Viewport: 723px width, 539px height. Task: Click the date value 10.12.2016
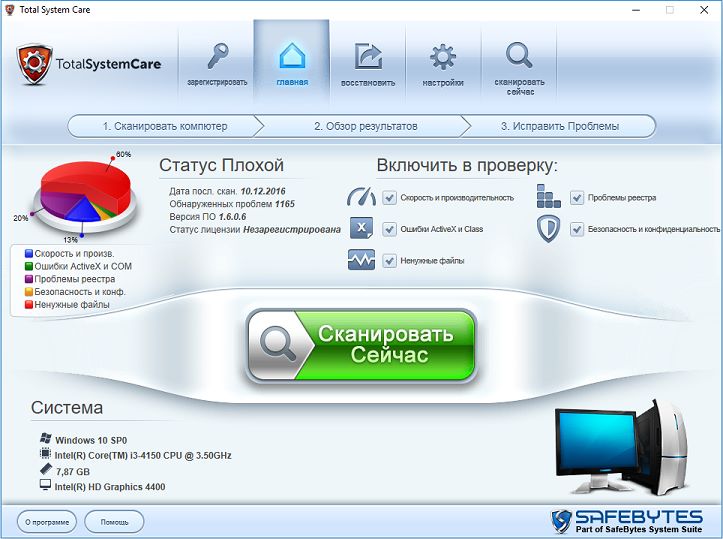[263, 191]
